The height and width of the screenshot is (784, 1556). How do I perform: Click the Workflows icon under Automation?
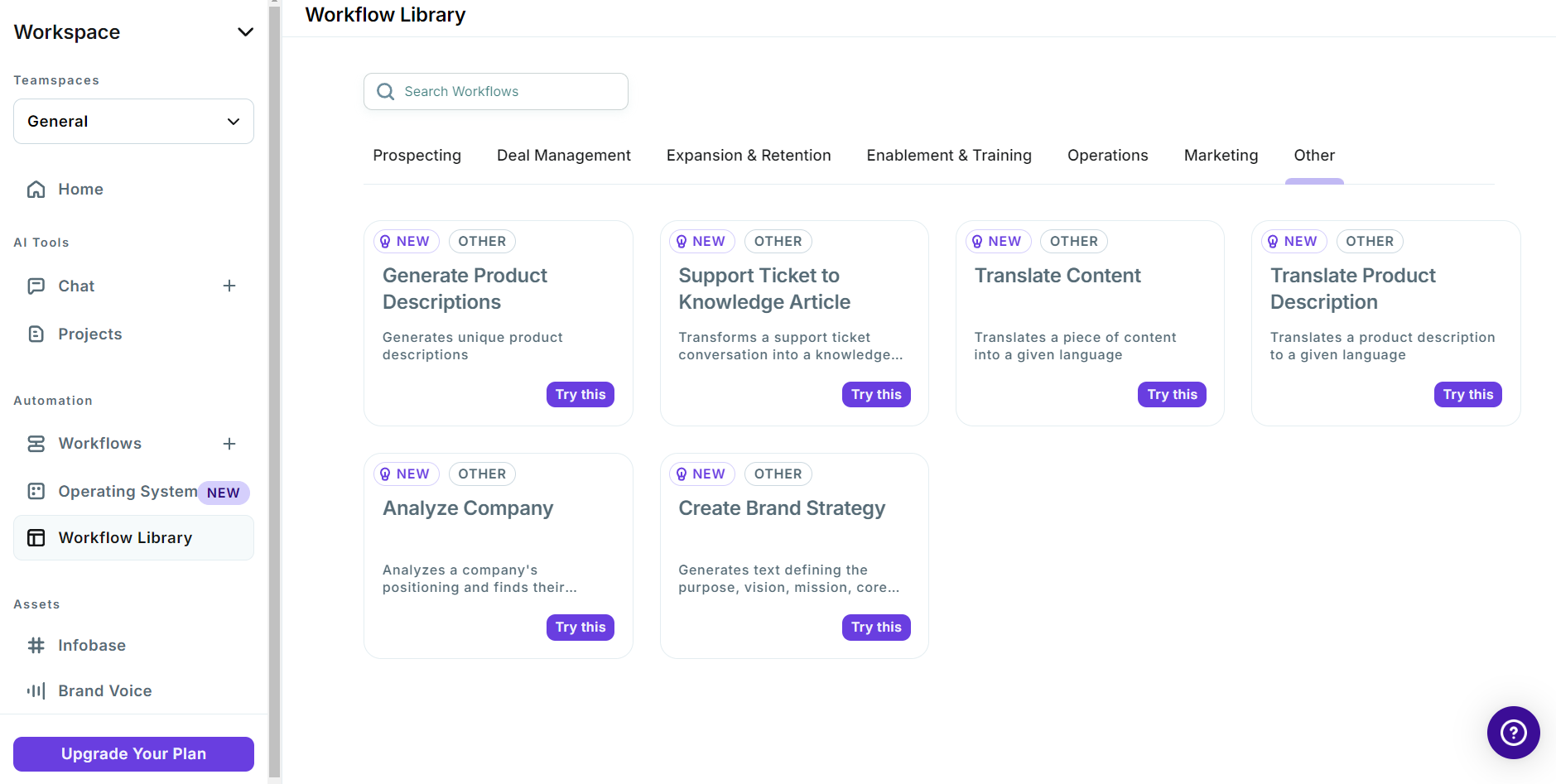point(36,443)
